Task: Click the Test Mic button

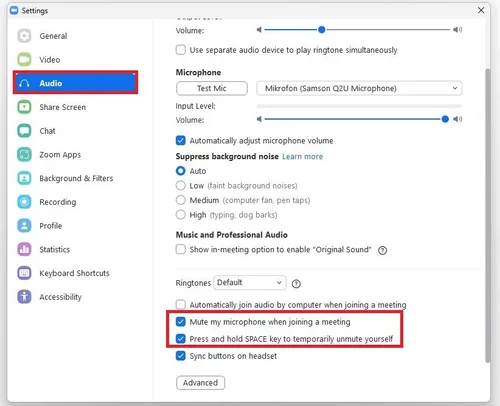Action: coord(212,88)
